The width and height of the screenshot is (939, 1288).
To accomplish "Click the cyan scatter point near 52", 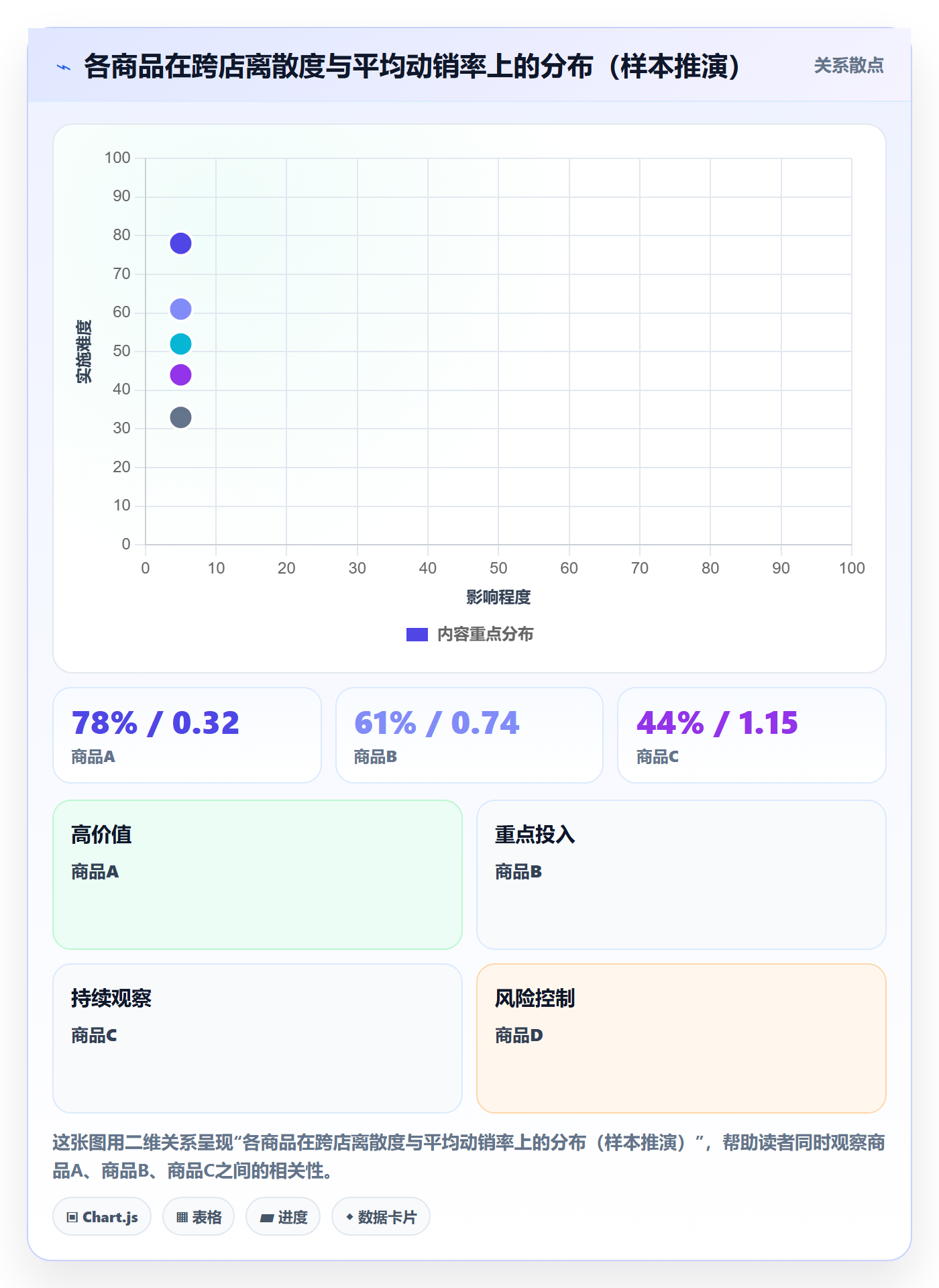I will 180,344.
